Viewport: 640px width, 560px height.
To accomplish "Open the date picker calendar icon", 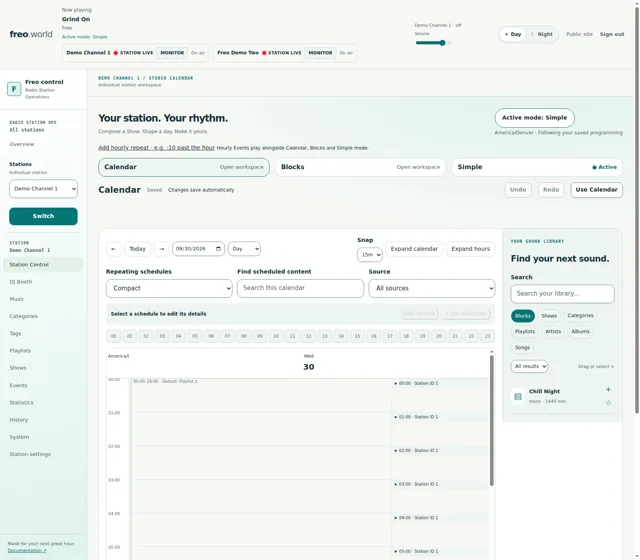I will pyautogui.click(x=218, y=249).
